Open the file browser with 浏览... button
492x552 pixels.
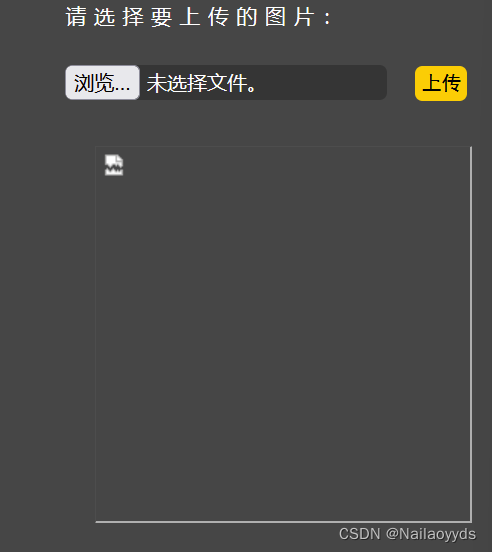tap(102, 83)
